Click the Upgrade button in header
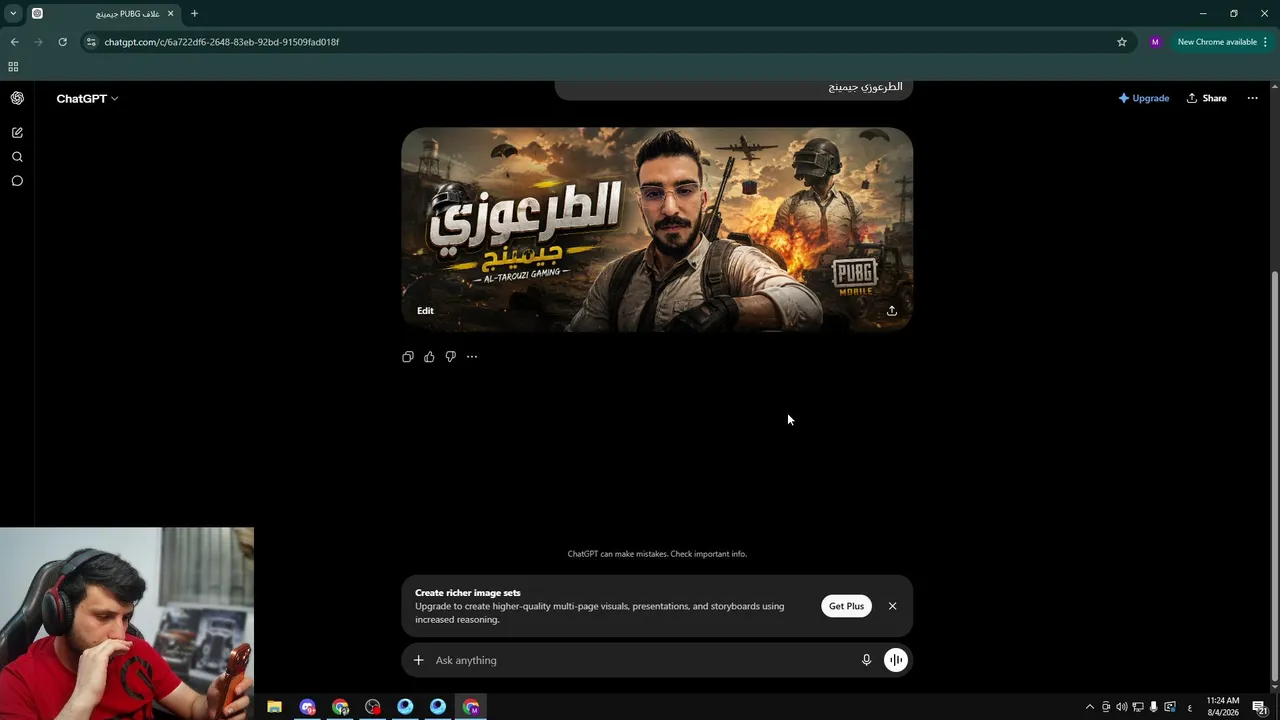The image size is (1280, 720). 1144,98
